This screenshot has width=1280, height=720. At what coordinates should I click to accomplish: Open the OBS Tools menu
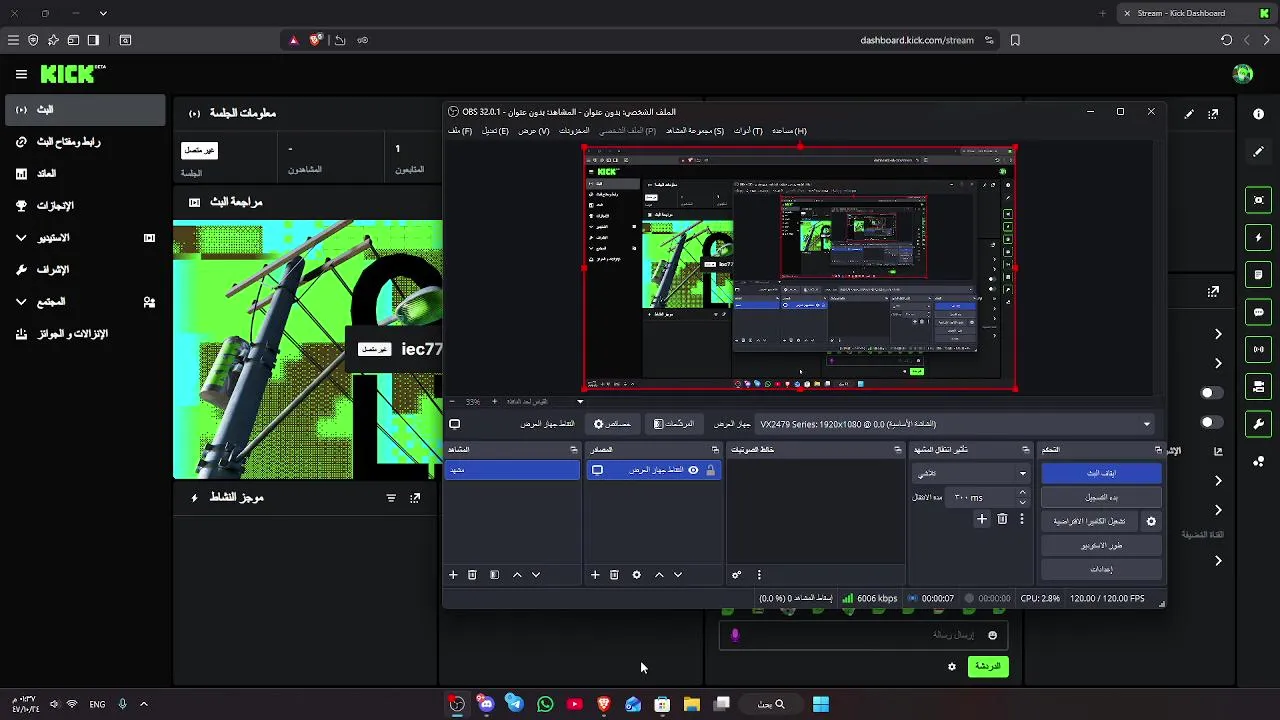click(748, 131)
